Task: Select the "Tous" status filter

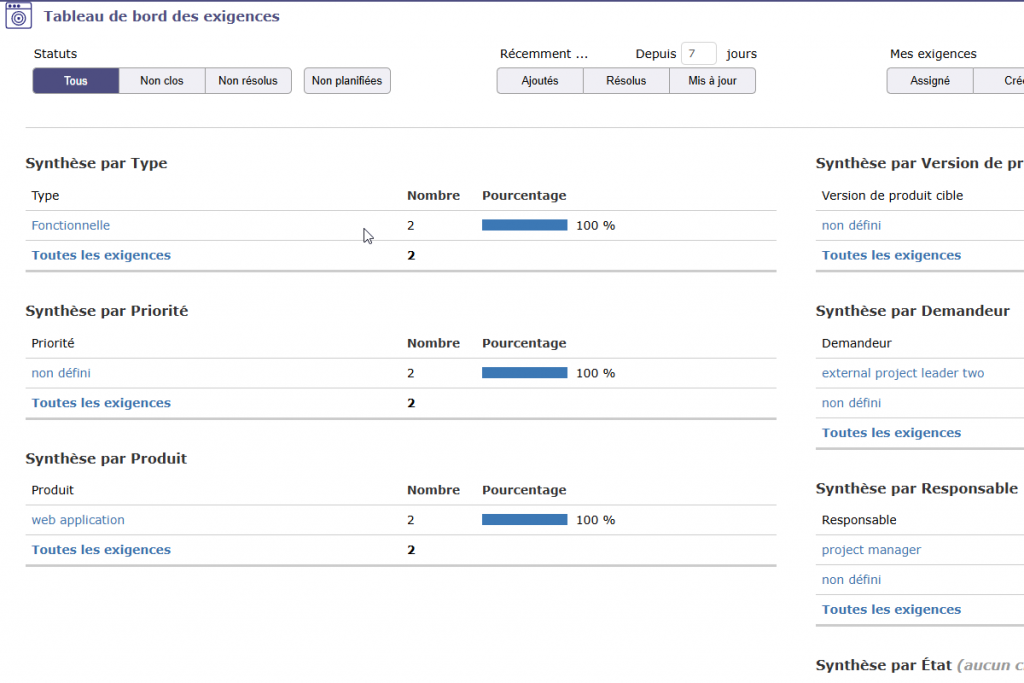Action: pyautogui.click(x=75, y=80)
